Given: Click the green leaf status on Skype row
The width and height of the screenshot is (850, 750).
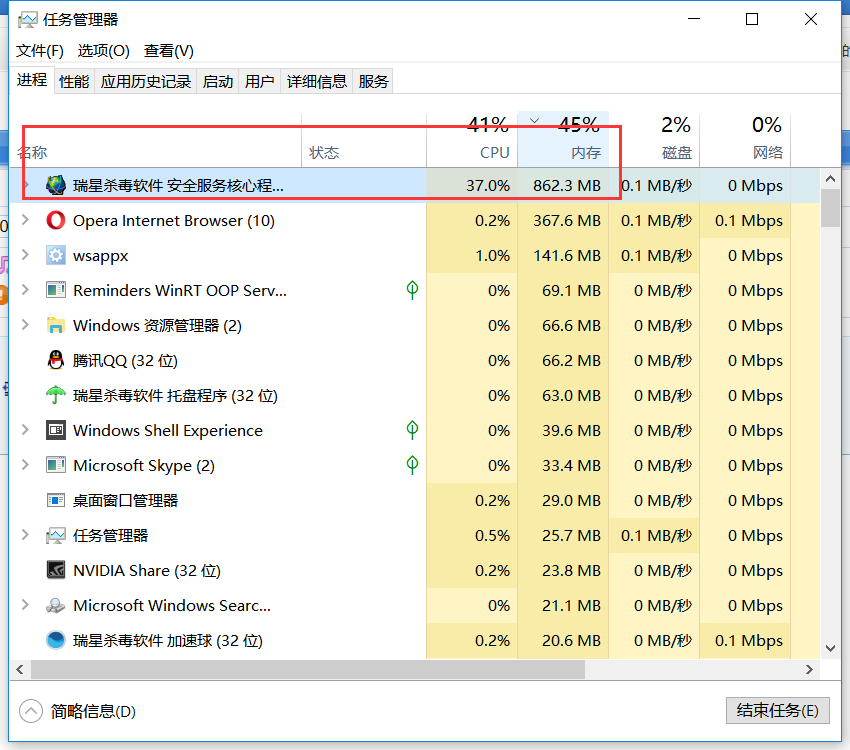Looking at the screenshot, I should [x=413, y=465].
